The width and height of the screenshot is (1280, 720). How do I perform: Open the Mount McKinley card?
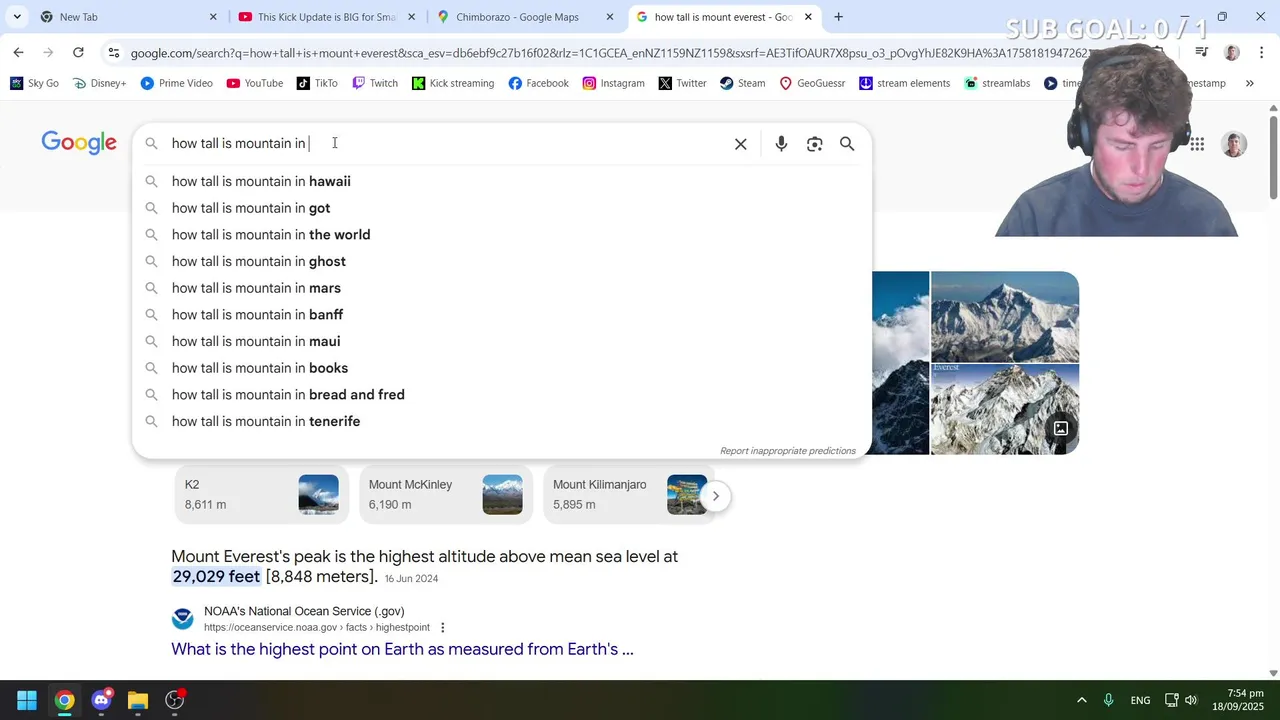pos(446,494)
